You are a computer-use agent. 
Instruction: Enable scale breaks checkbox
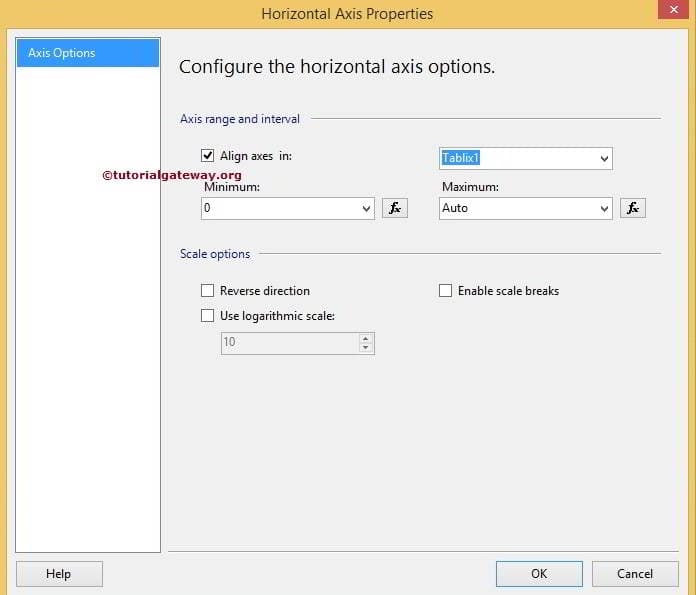446,291
